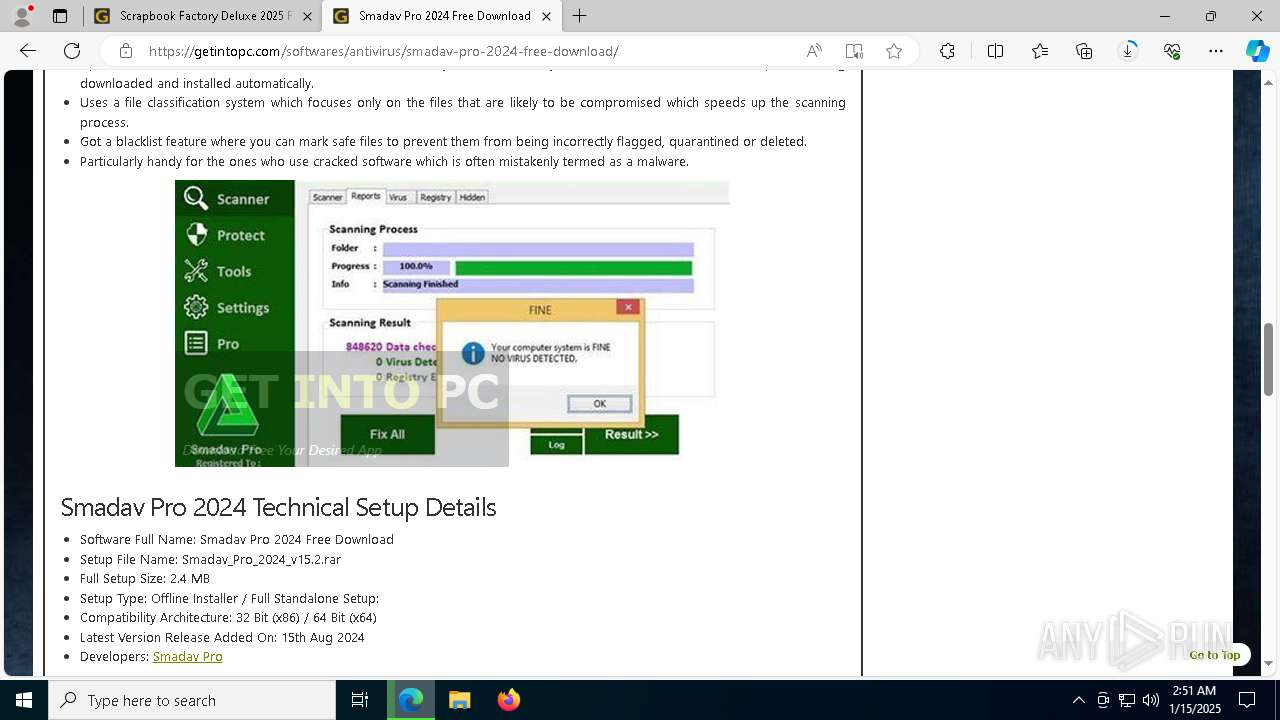
Task: Open Settings and more menu
Action: [1216, 51]
